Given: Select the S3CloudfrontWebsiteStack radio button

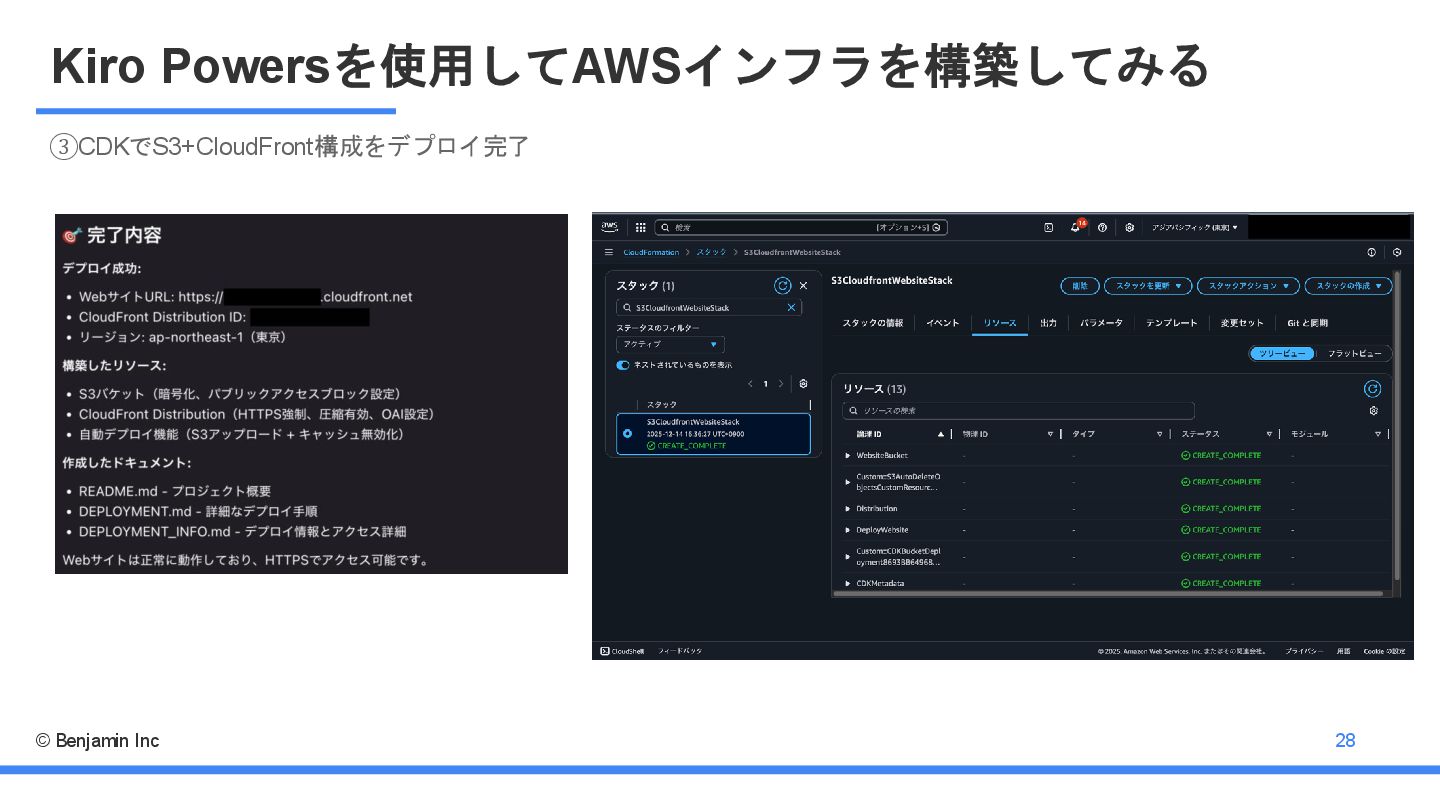Looking at the screenshot, I should click(x=627, y=434).
